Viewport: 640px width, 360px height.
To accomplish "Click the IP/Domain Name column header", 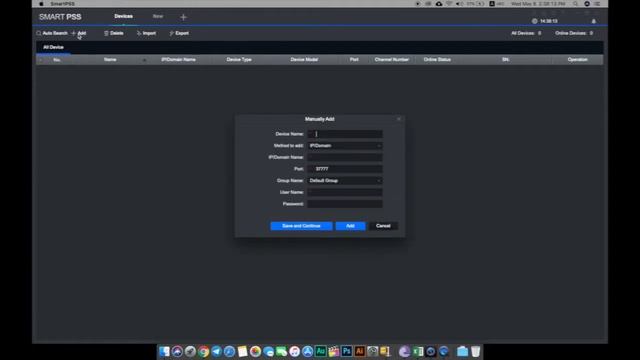I will 178,60.
